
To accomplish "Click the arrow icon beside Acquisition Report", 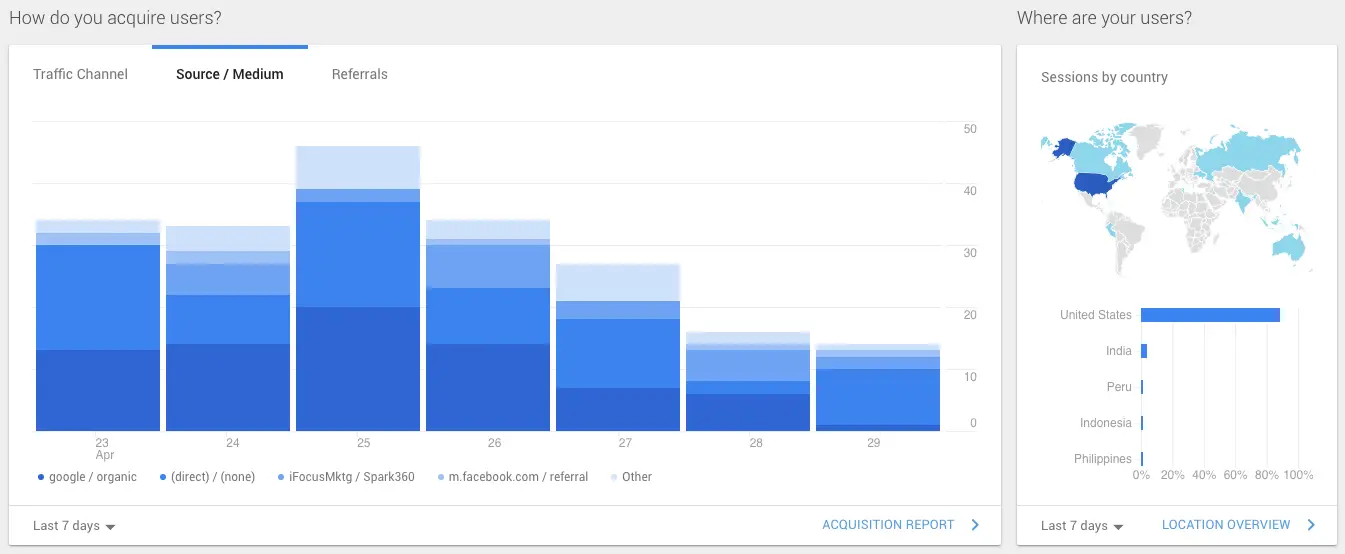I will tap(975, 525).
